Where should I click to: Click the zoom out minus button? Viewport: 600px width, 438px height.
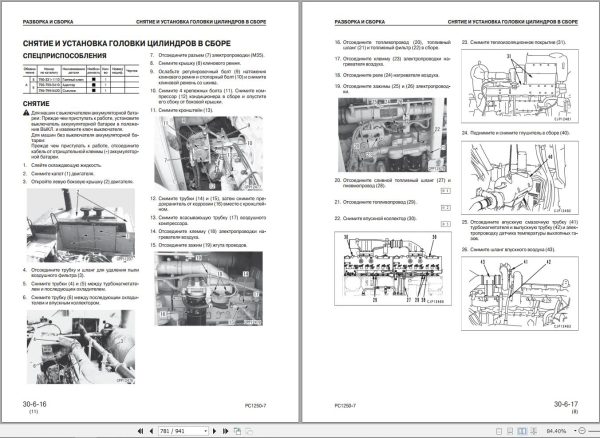(x=582, y=431)
